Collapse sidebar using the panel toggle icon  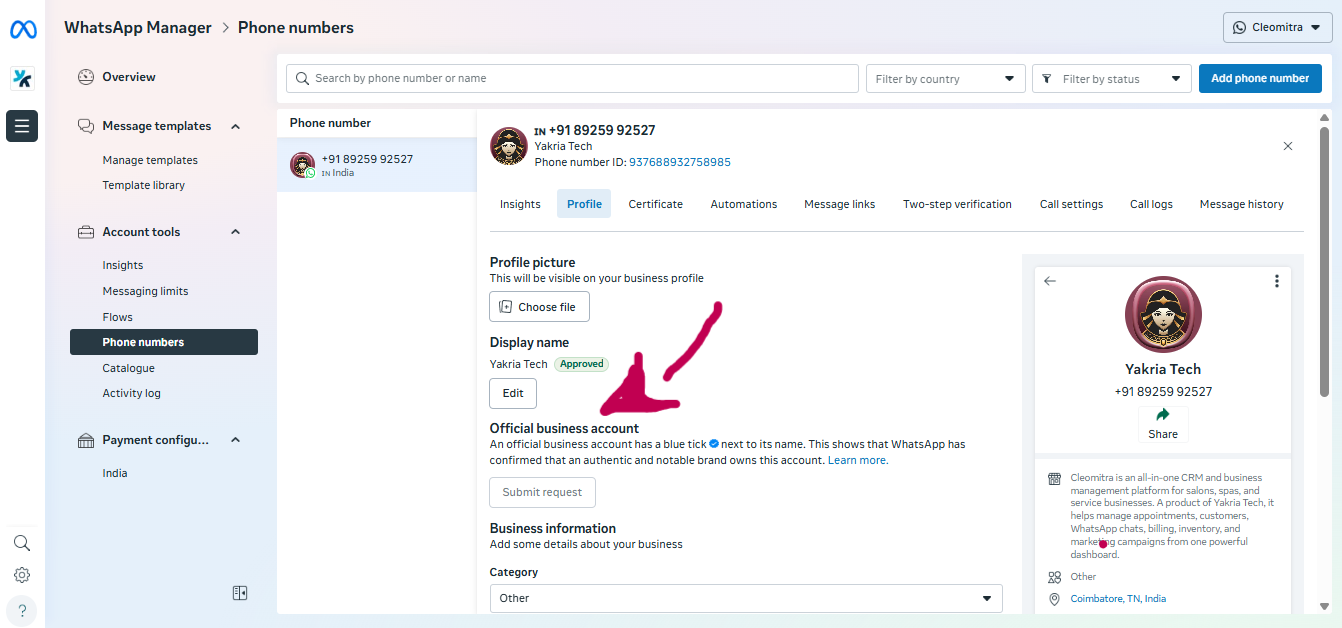pos(240,593)
